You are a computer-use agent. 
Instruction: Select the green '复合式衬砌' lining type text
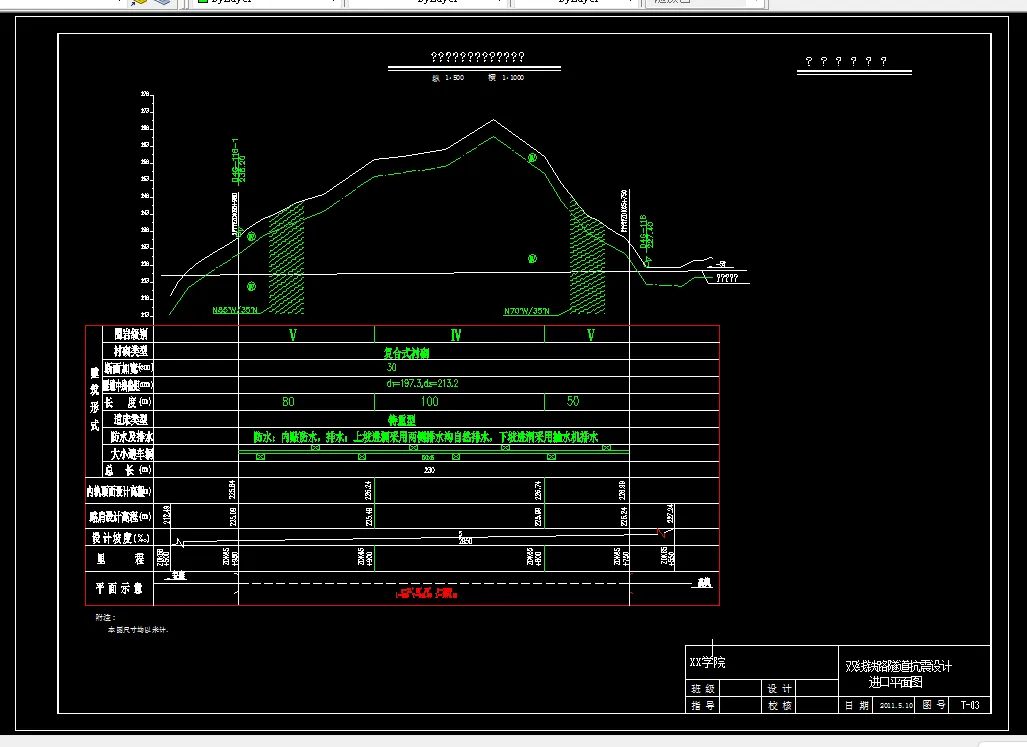click(x=406, y=354)
